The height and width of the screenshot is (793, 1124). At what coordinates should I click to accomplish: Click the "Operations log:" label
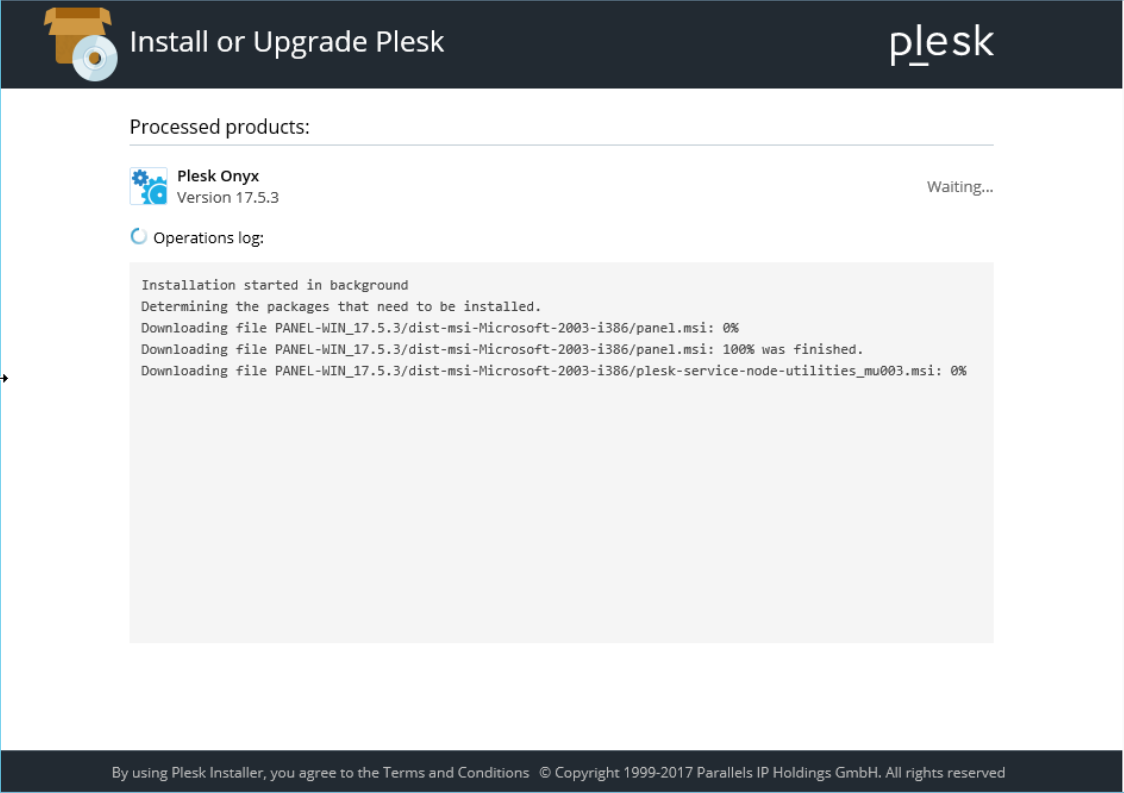pyautogui.click(x=208, y=238)
